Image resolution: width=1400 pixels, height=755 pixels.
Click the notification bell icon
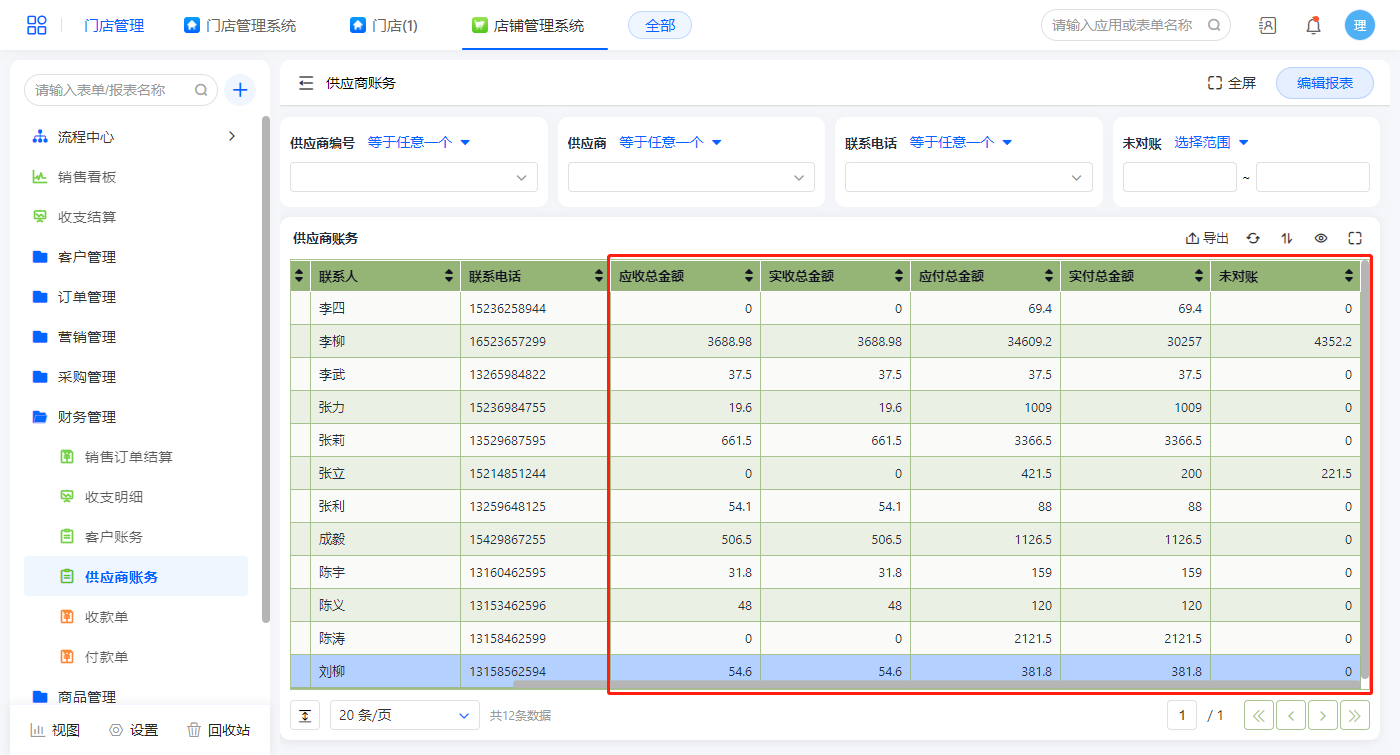(1313, 26)
